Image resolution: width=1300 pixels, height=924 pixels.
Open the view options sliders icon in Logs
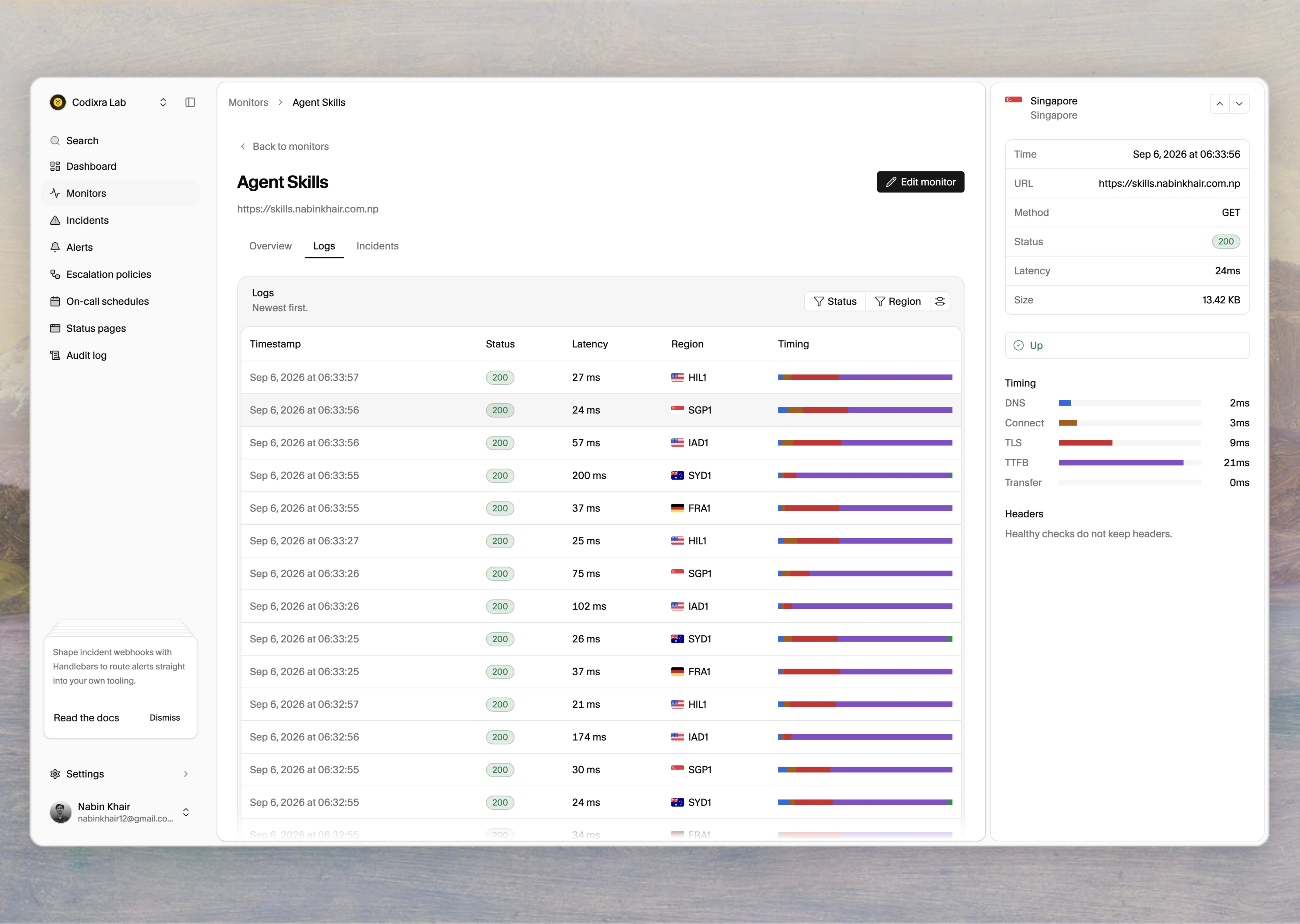click(940, 302)
